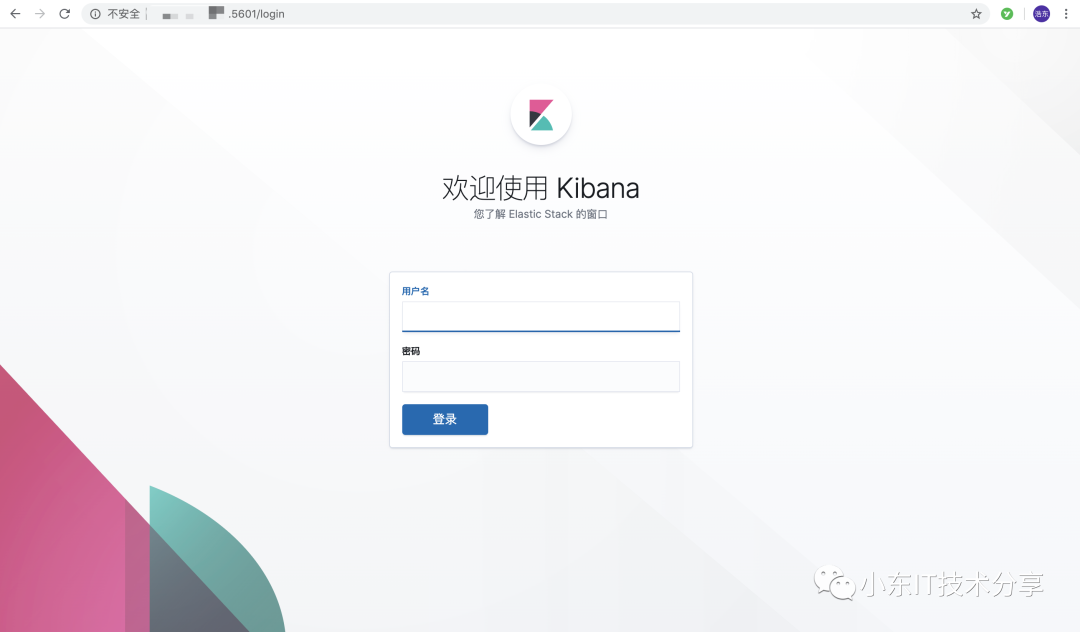
Task: Click the WeChat watermark icon
Action: pyautogui.click(x=835, y=583)
